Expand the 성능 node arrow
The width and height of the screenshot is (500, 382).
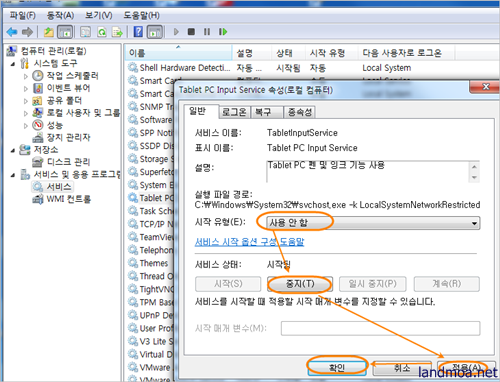point(26,126)
